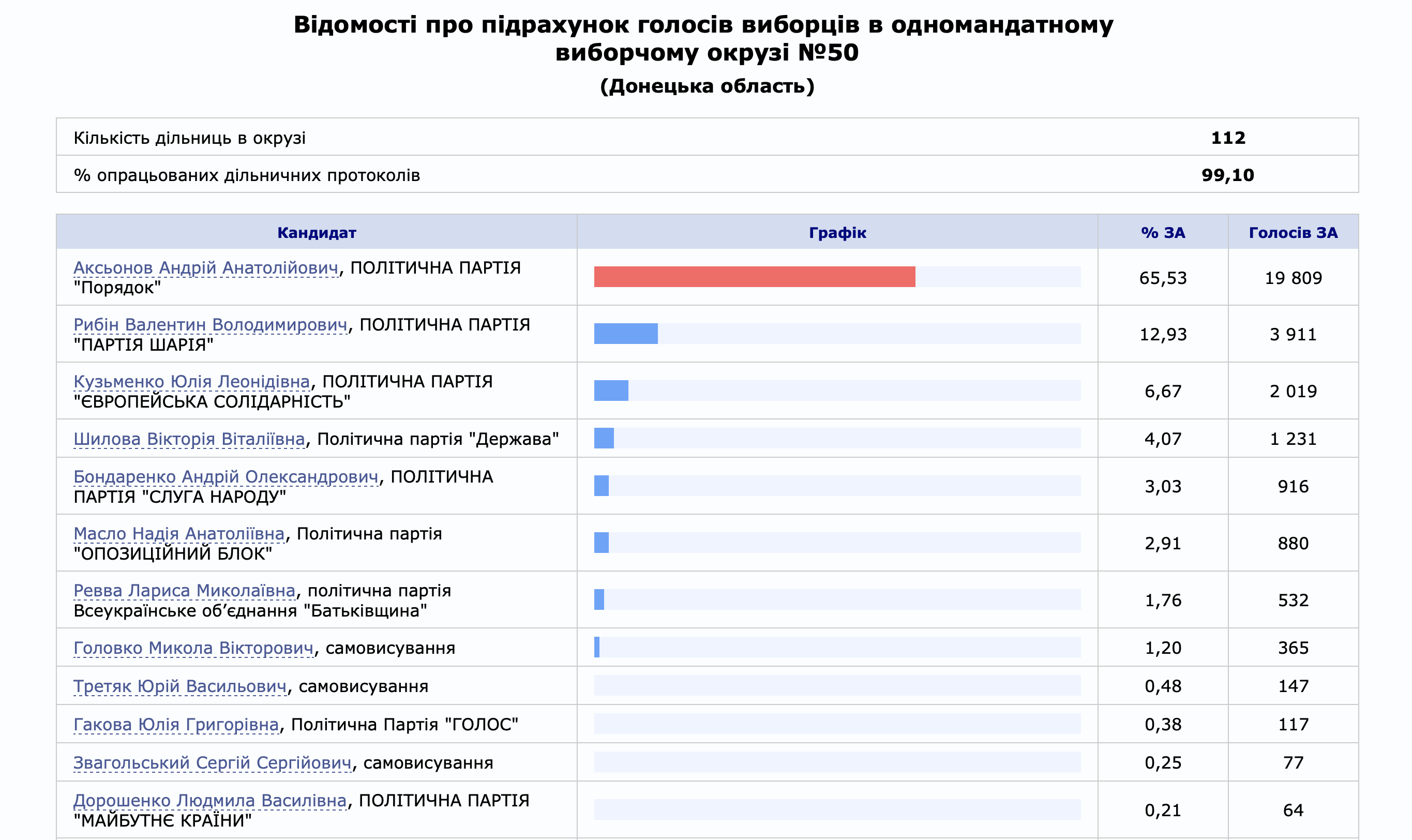Open Шилова Вікторія Віталіївна profile link
This screenshot has height=840, width=1412.
(189, 439)
